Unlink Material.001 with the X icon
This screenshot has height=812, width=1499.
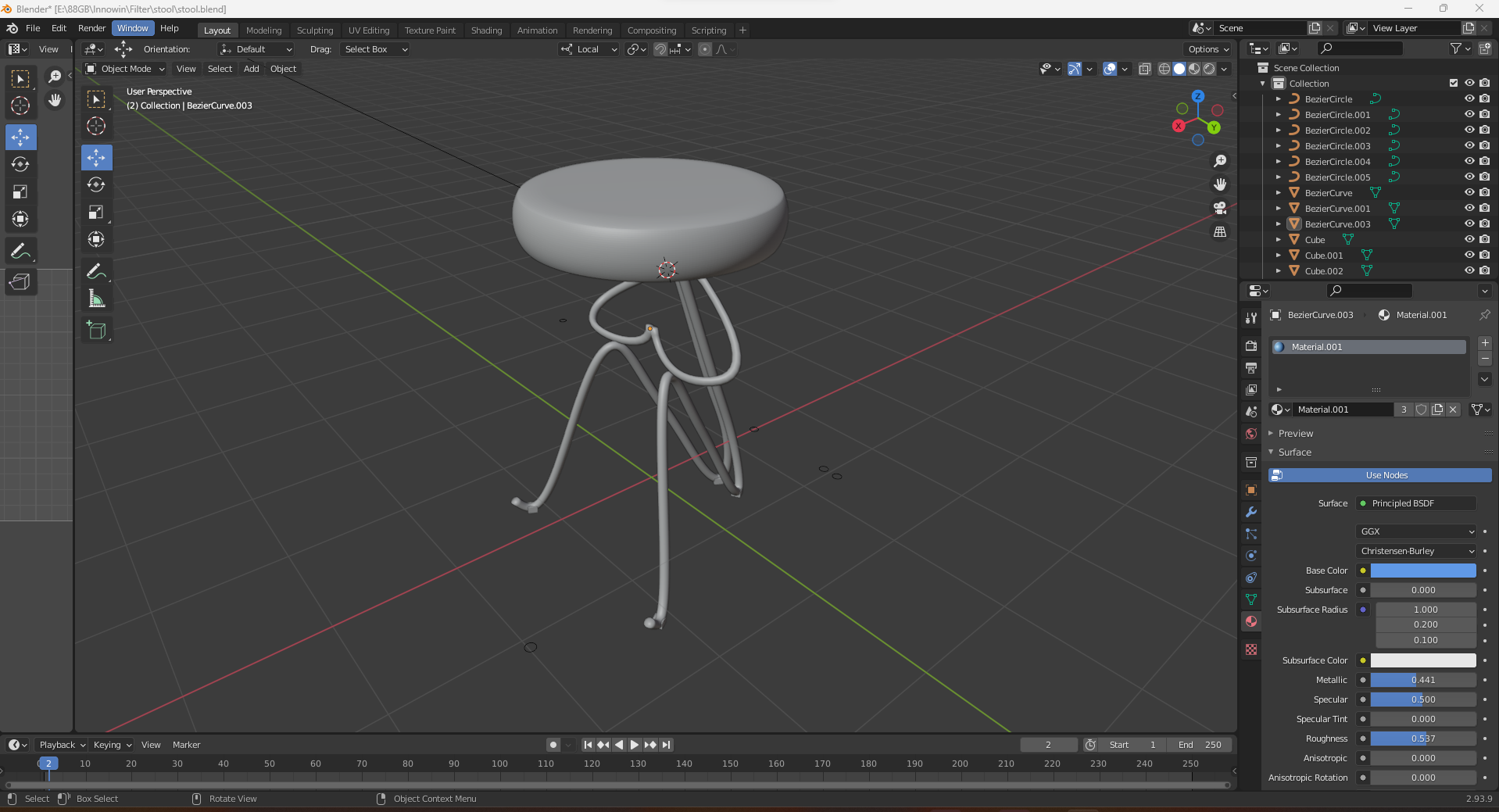pos(1453,410)
